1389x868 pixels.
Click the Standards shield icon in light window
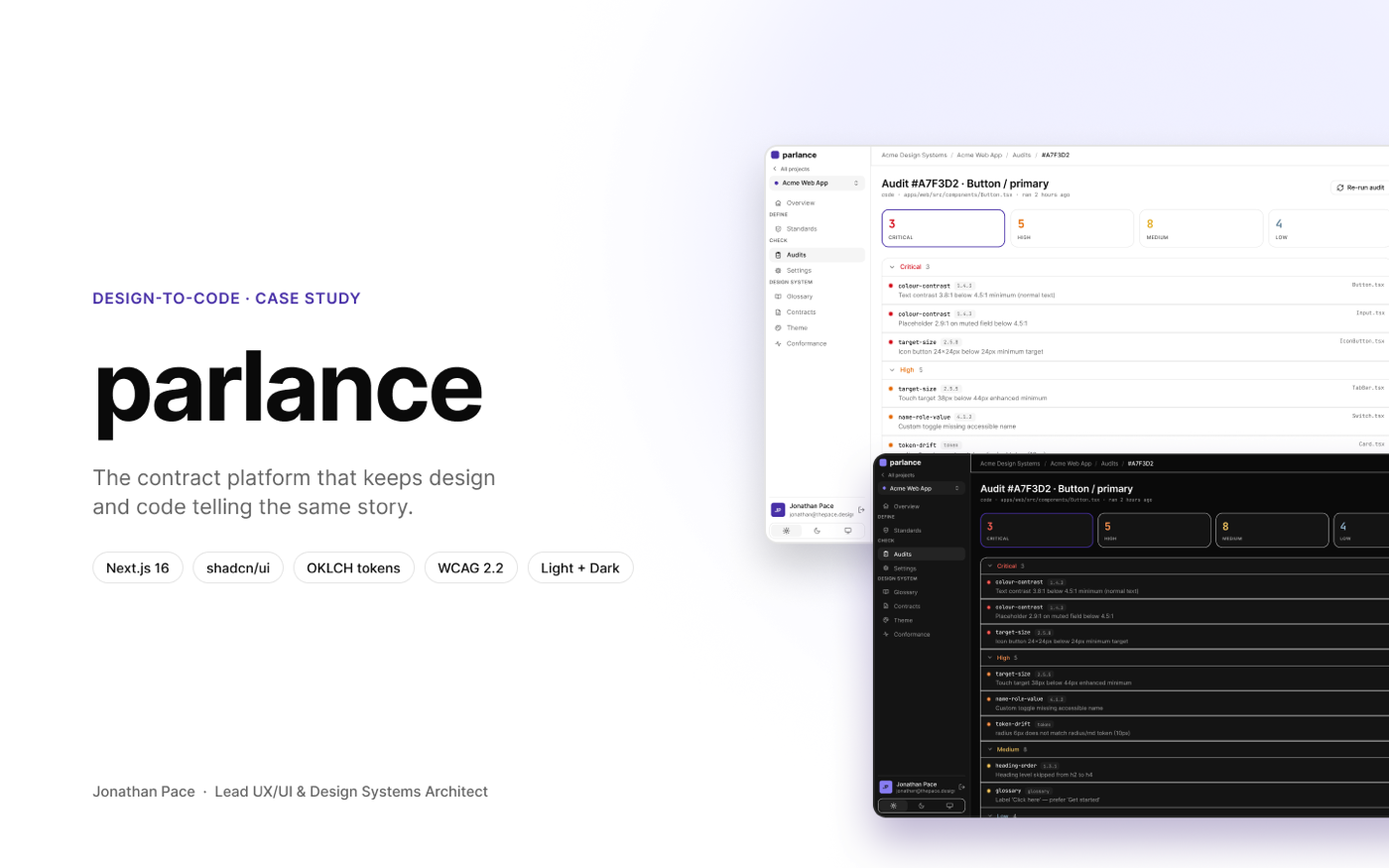[778, 229]
